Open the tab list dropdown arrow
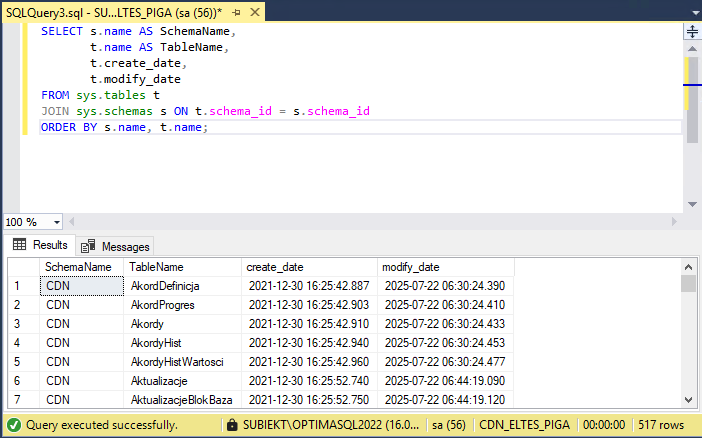Screen dimensions: 702x438 (696, 13)
